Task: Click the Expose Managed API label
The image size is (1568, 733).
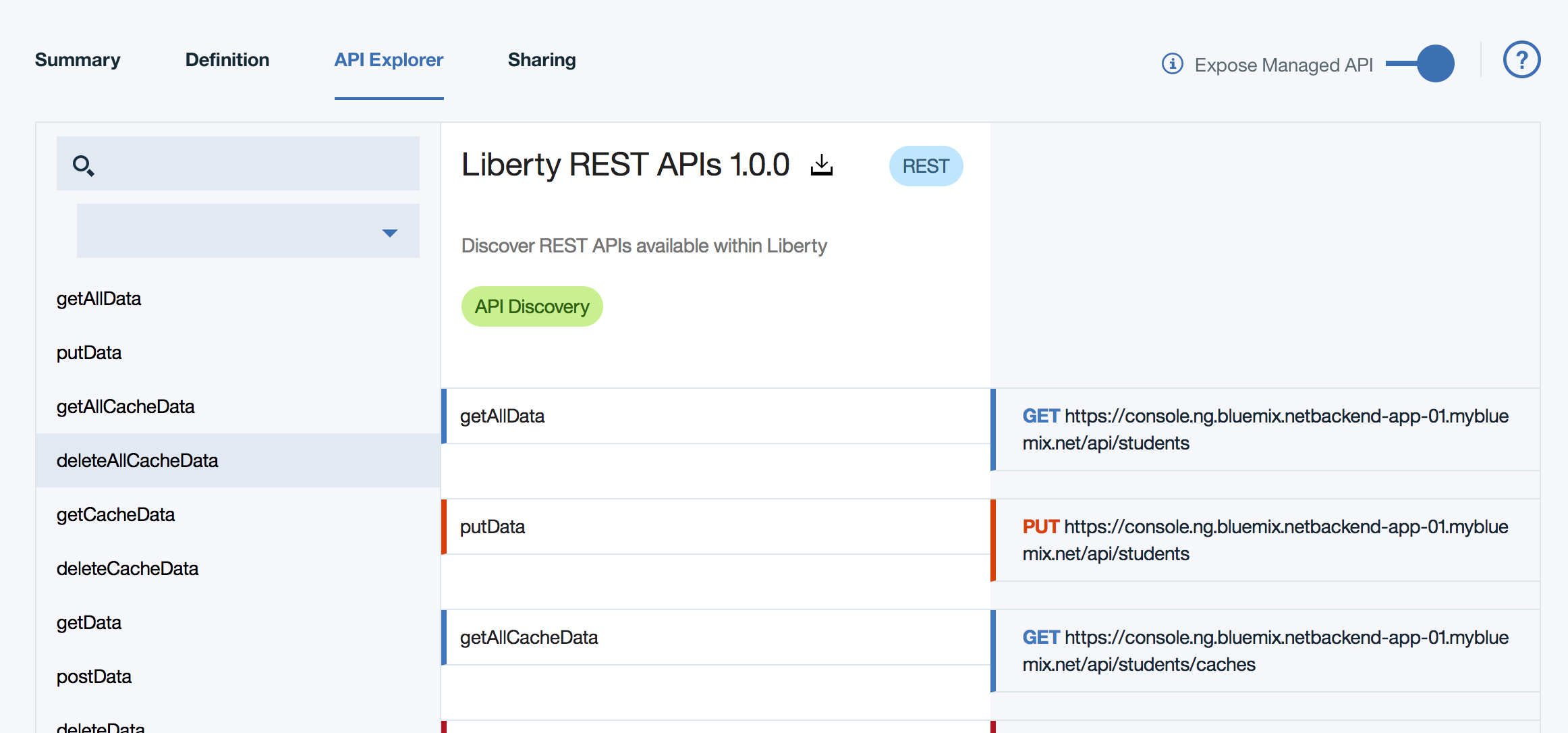Action: click(x=1283, y=65)
